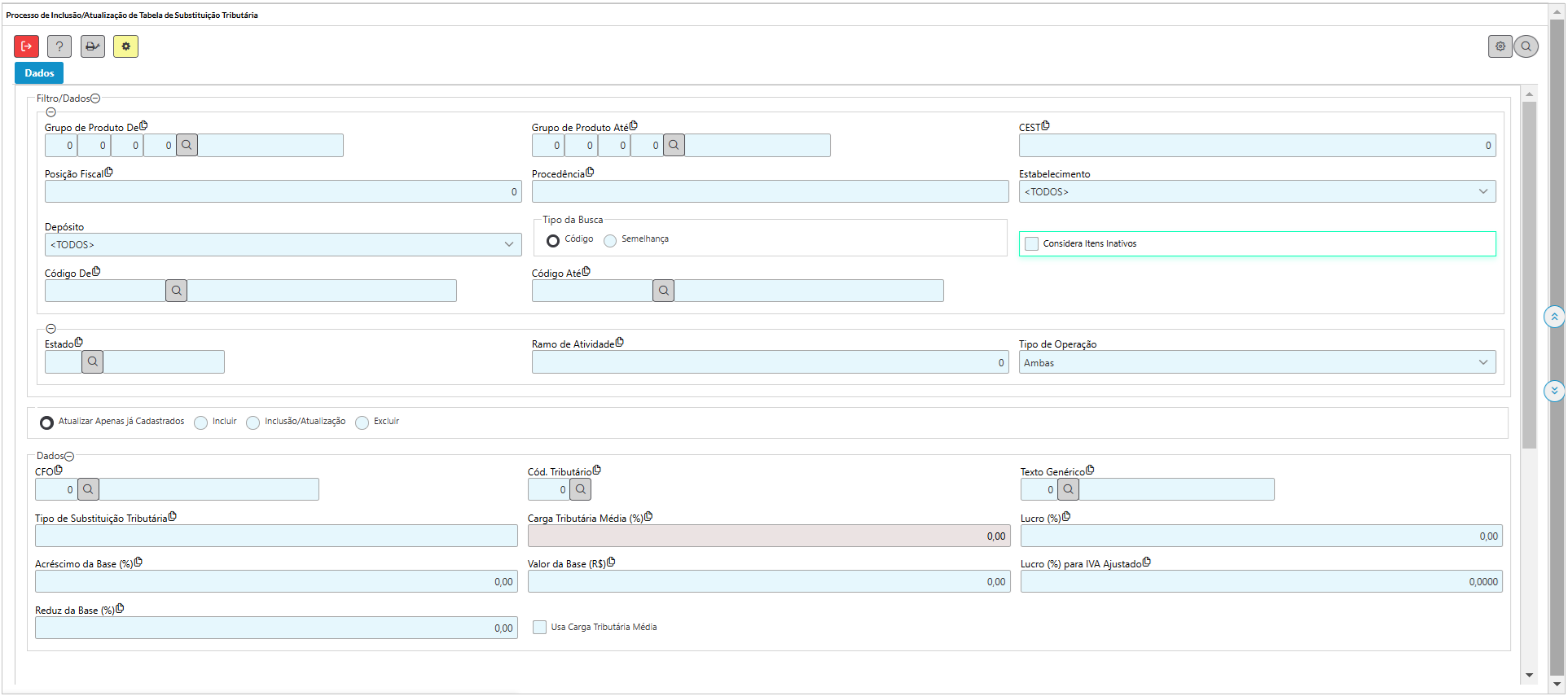
Task: Switch to the Dados tab
Action: 39,73
